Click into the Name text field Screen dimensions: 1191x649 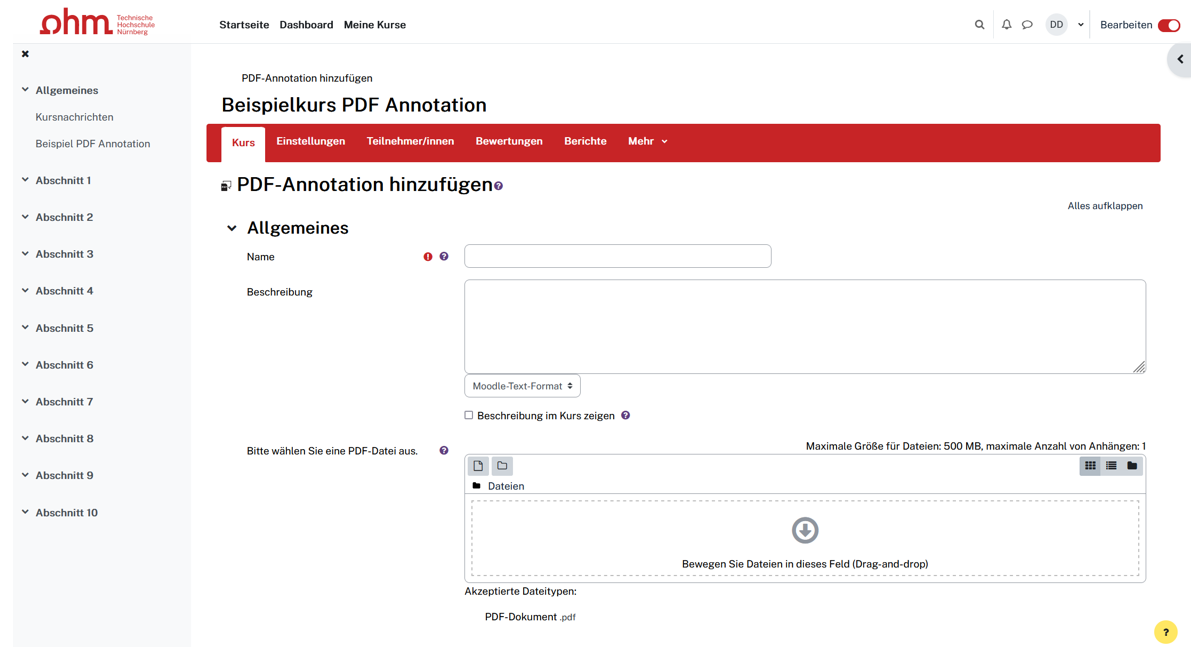click(617, 256)
